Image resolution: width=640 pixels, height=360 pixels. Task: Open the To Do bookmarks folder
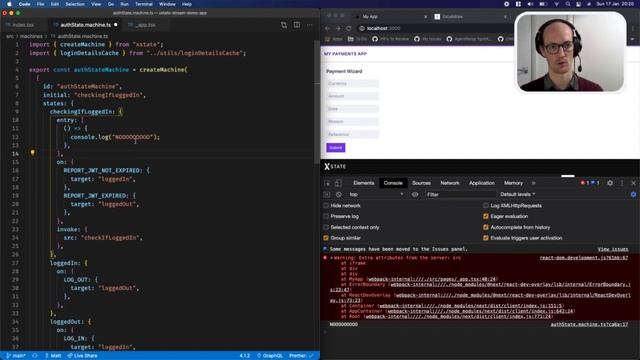(x=357, y=39)
